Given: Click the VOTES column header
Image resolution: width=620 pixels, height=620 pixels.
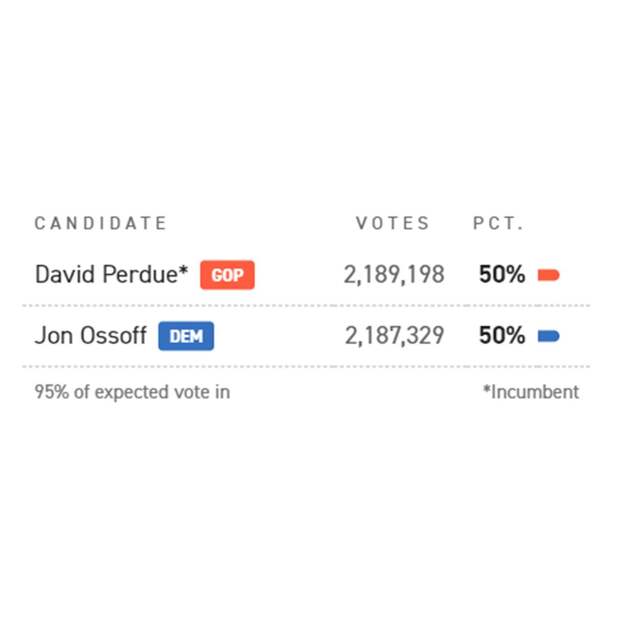Looking at the screenshot, I should pos(392,223).
